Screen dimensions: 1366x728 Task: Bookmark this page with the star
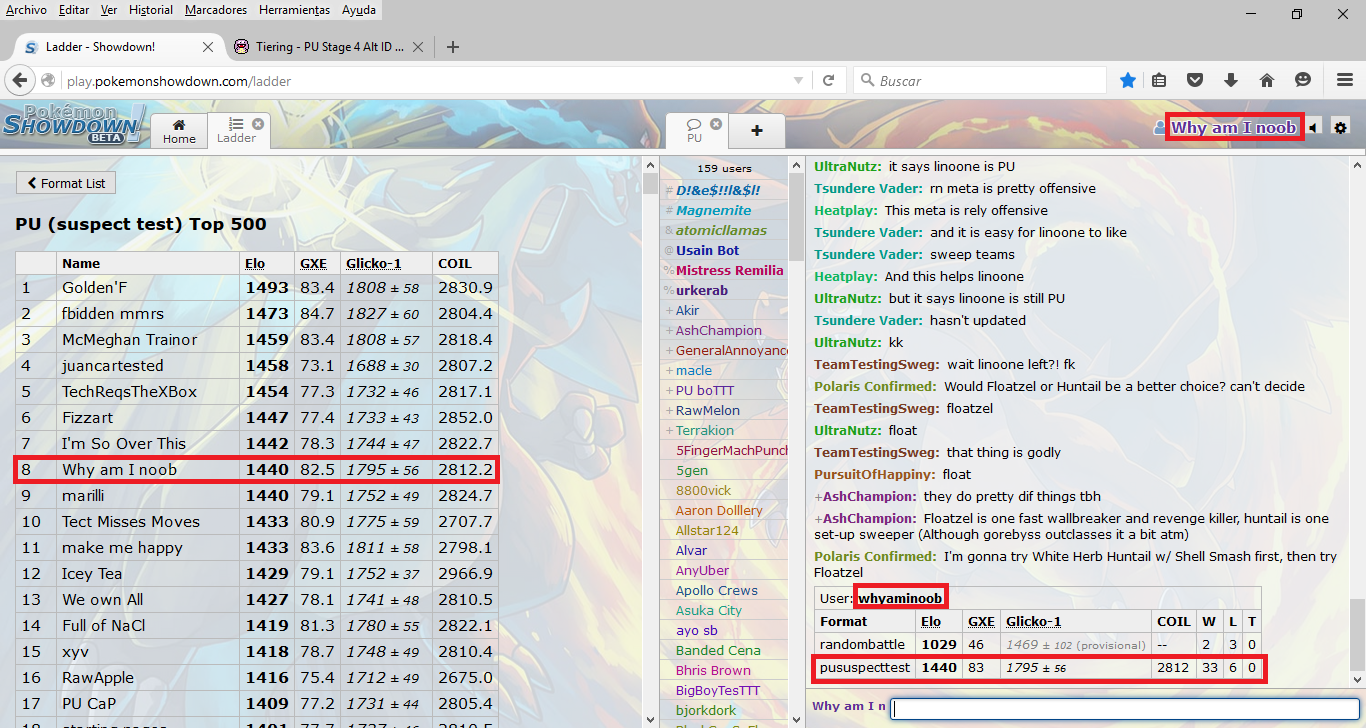pyautogui.click(x=1128, y=80)
